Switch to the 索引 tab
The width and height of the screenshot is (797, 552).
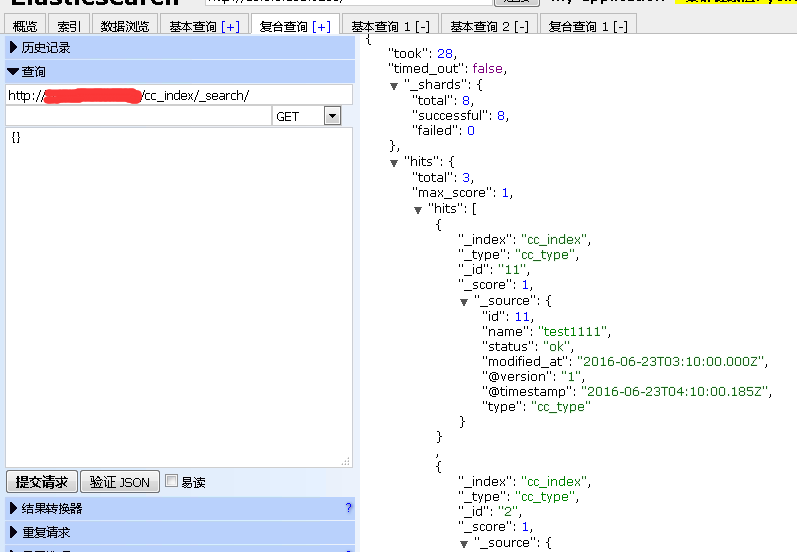coord(69,25)
